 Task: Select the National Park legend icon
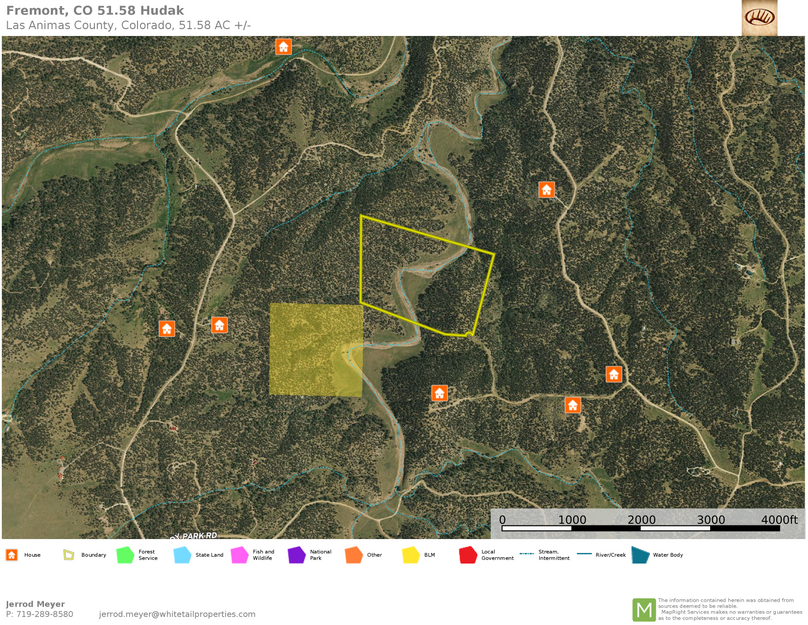point(296,553)
